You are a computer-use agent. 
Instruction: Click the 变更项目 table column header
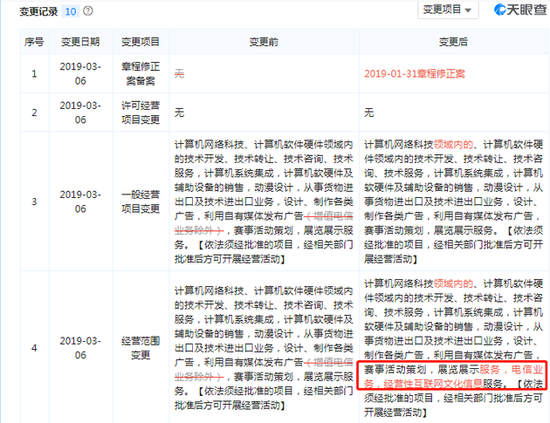(140, 42)
